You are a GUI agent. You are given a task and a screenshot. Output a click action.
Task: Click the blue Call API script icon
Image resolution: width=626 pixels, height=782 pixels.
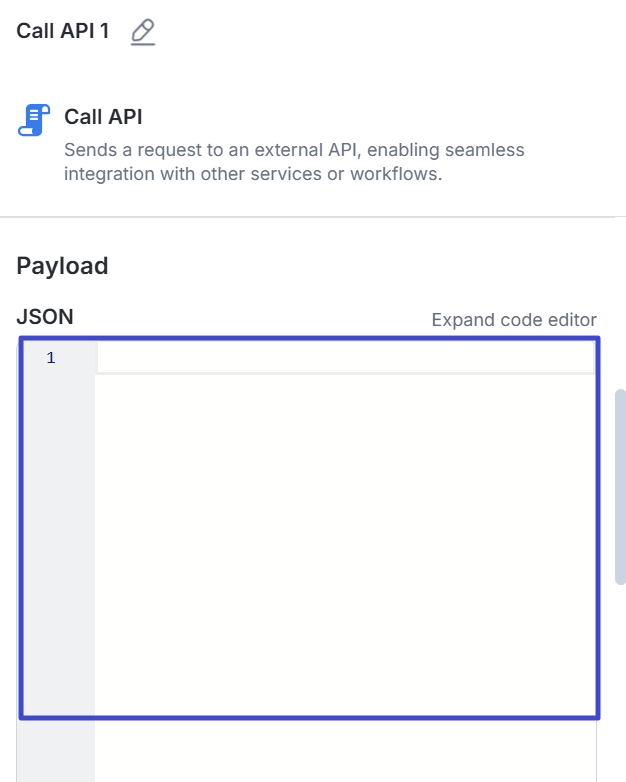pyautogui.click(x=34, y=120)
